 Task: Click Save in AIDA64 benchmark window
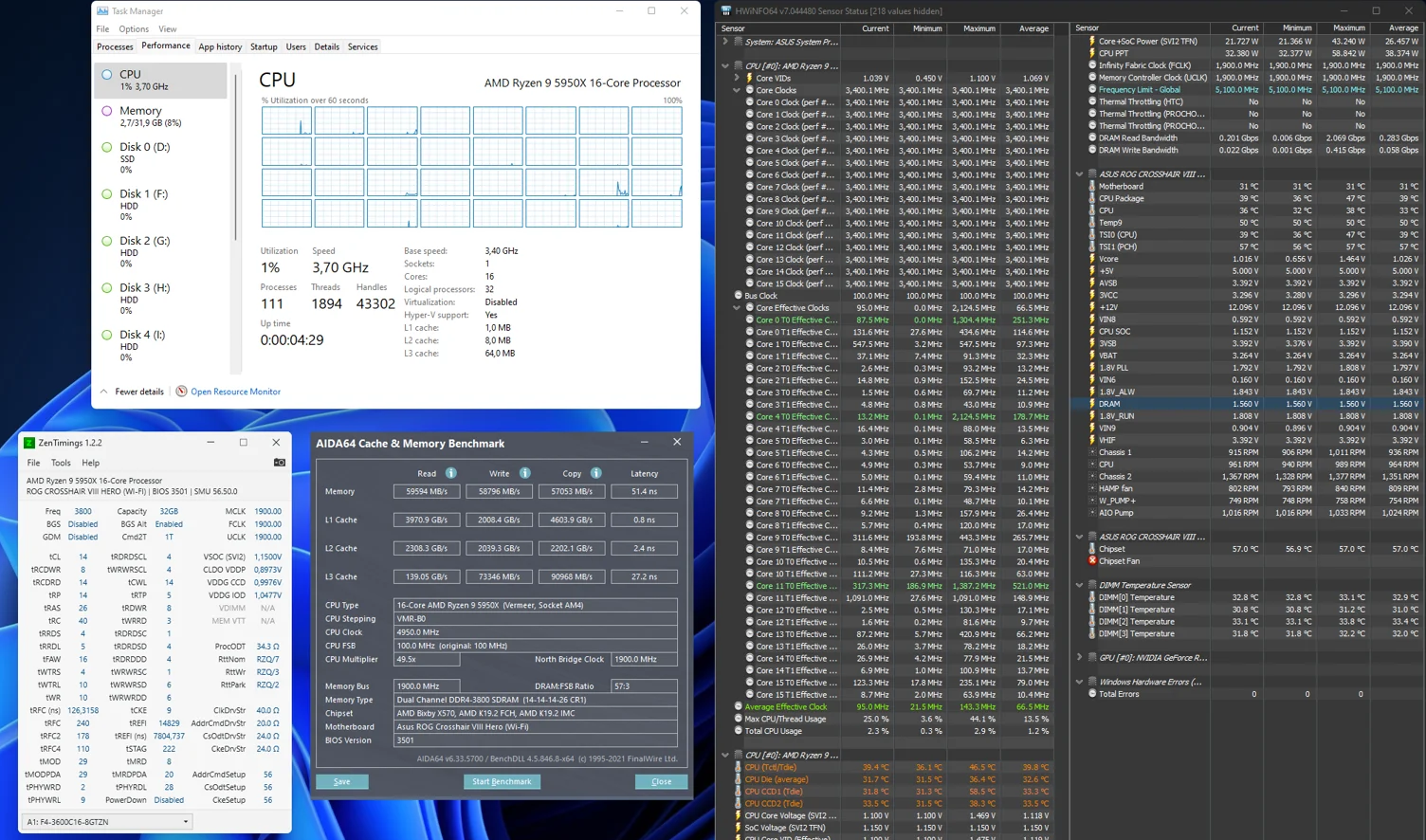pos(342,781)
